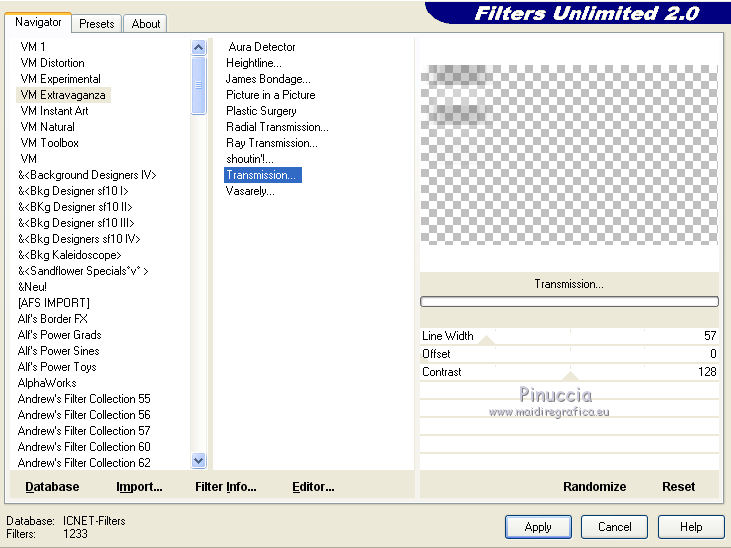Click the Cancel button
Image resolution: width=731 pixels, height=548 pixels.
614,527
